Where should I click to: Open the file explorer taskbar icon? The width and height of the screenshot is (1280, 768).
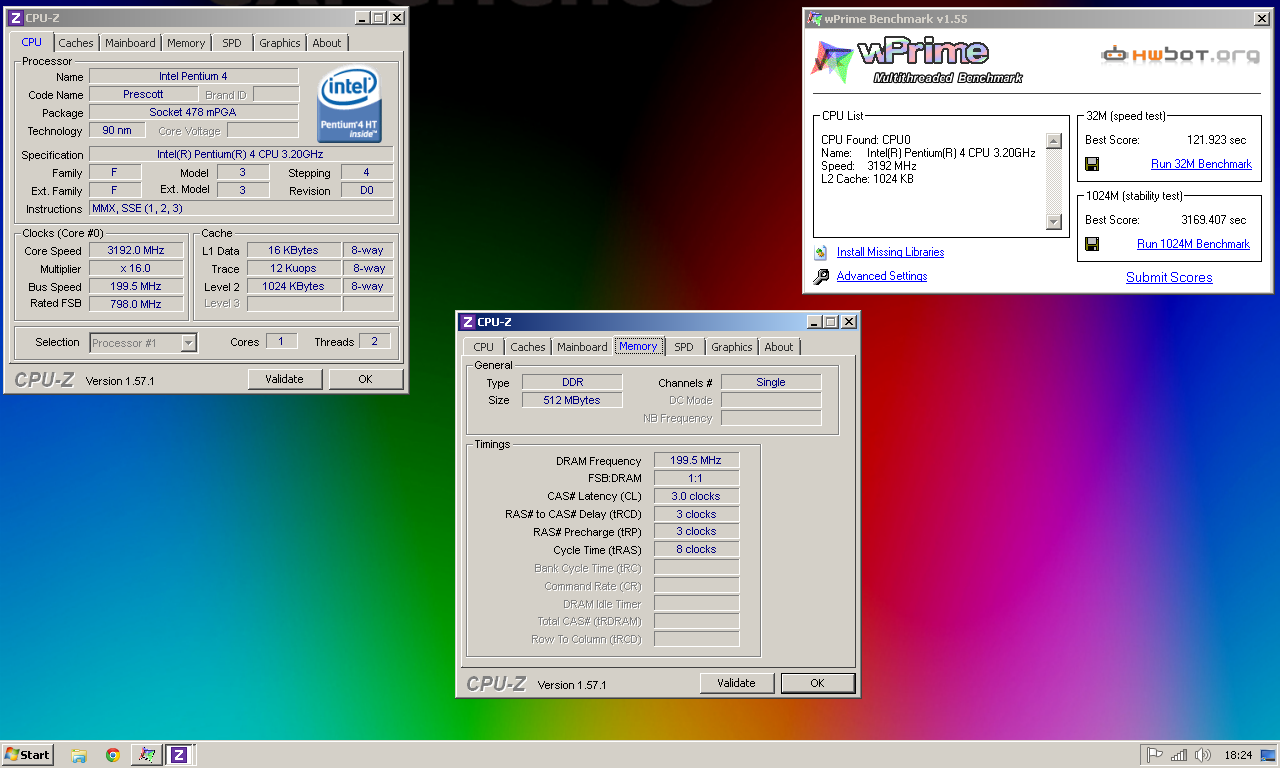pyautogui.click(x=79, y=755)
